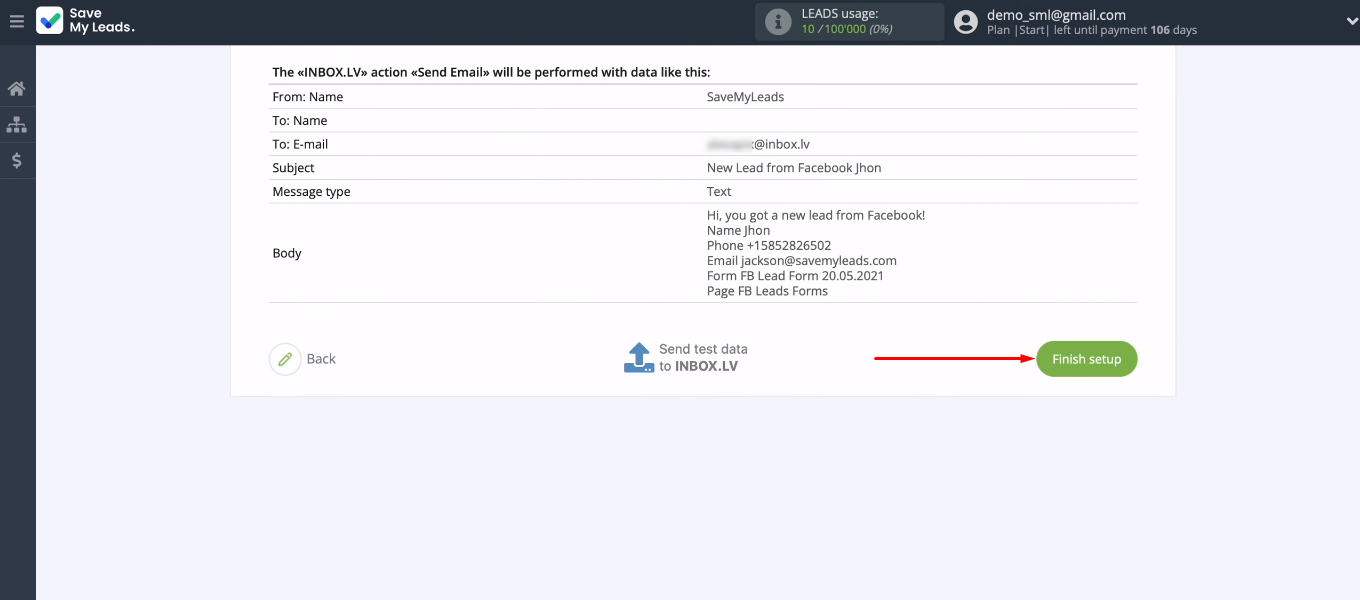Expand the account dropdown chevron

coord(1352,21)
